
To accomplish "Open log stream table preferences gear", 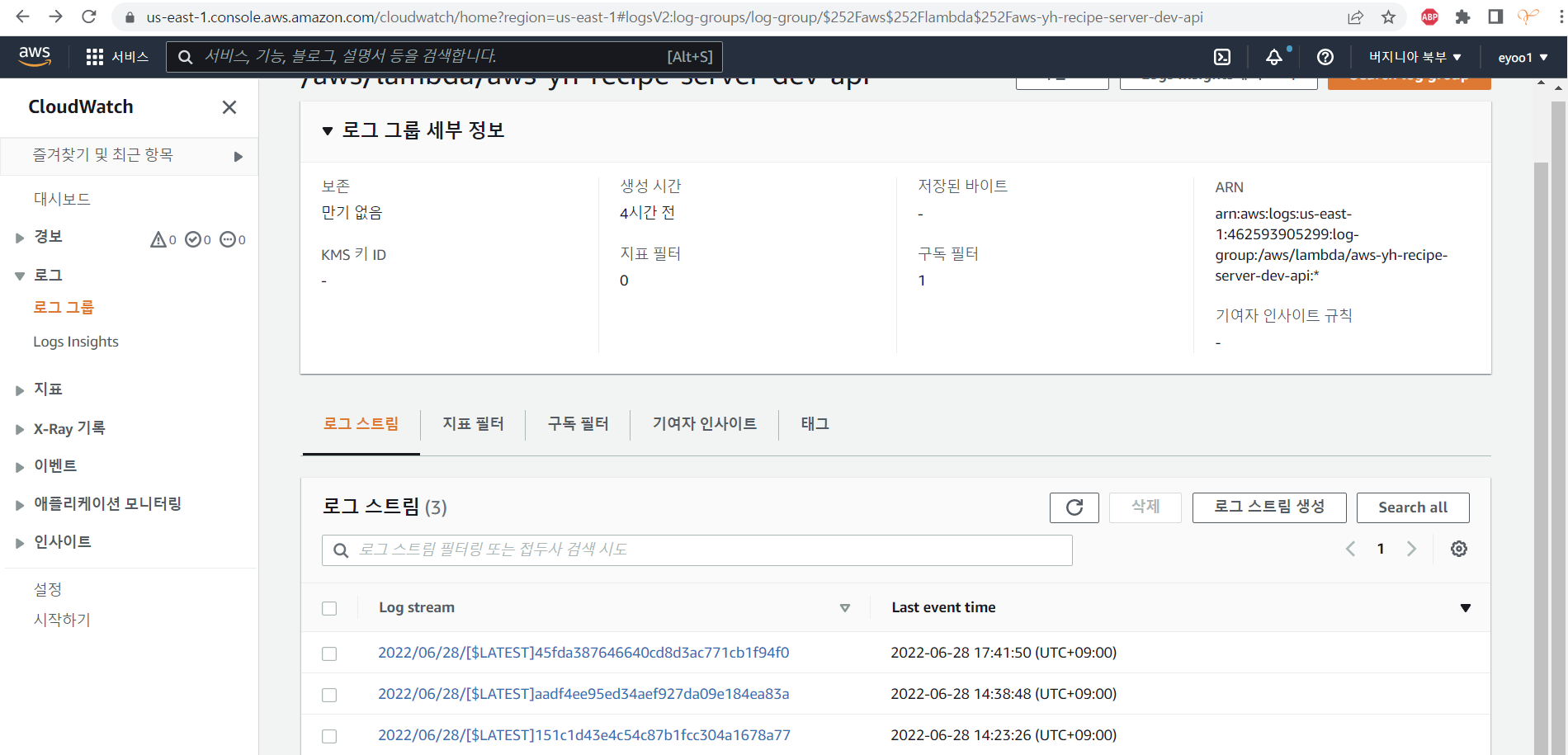I will tap(1459, 549).
